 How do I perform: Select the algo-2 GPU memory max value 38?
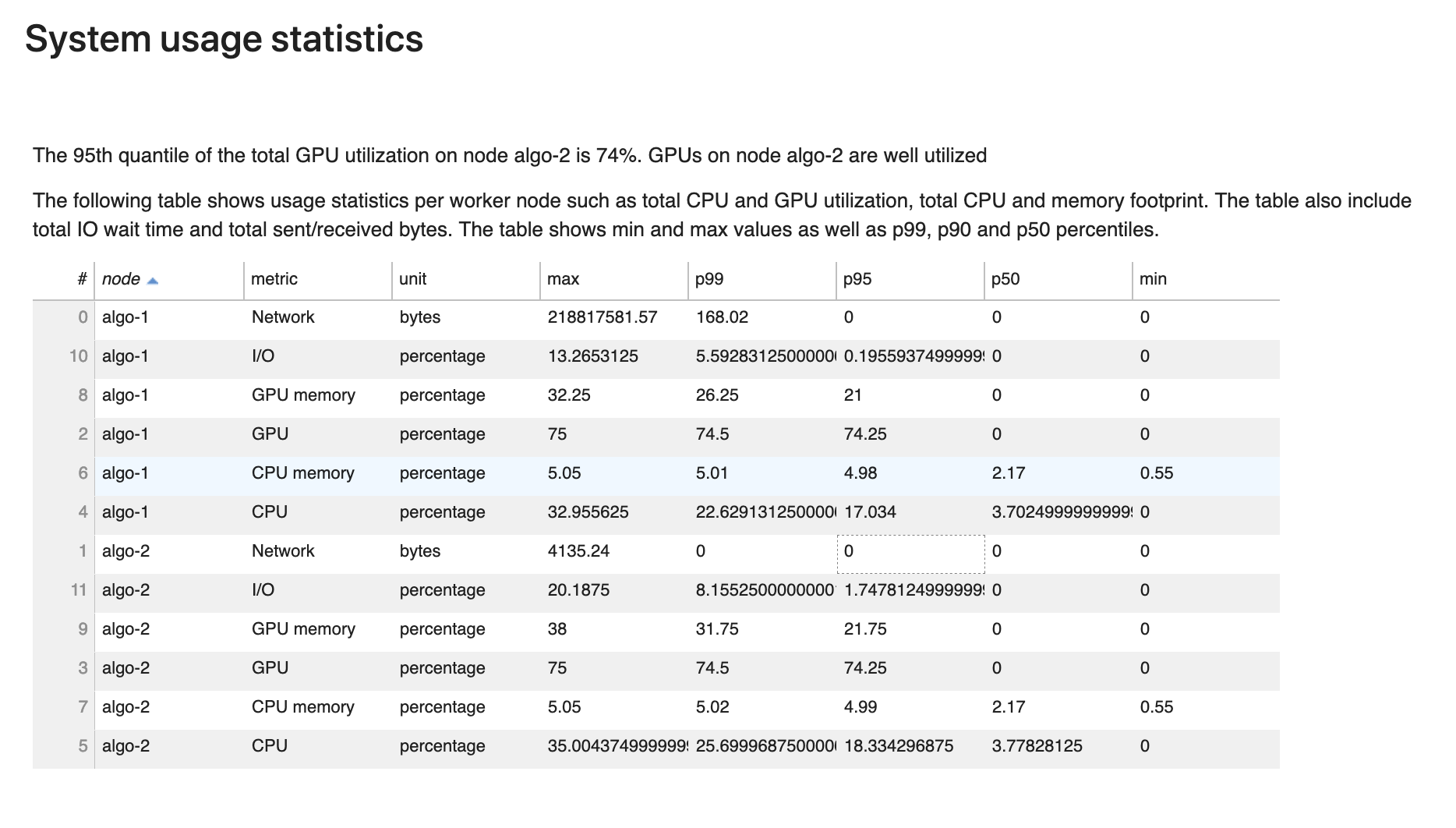557,628
